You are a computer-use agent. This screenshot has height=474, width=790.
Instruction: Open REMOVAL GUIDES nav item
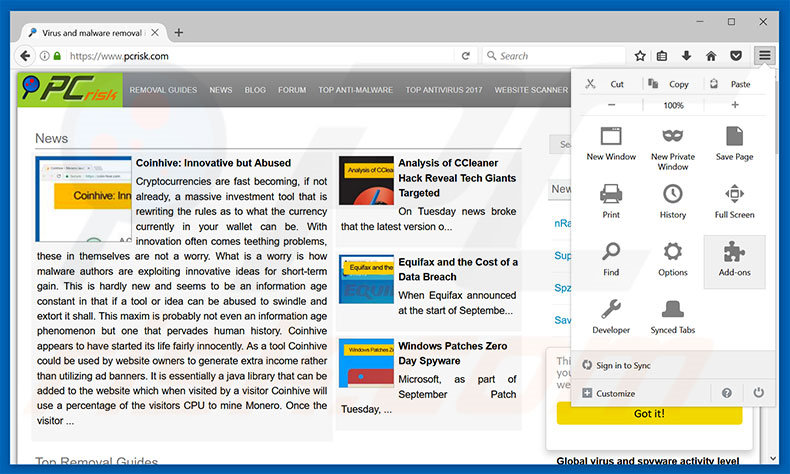click(x=163, y=90)
